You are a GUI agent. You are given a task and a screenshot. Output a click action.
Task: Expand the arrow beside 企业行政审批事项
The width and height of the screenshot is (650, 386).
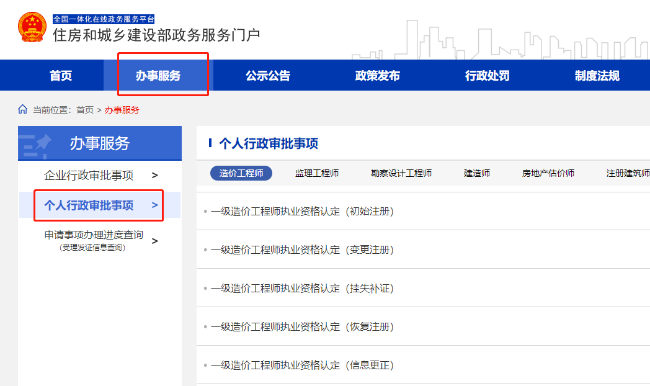155,175
